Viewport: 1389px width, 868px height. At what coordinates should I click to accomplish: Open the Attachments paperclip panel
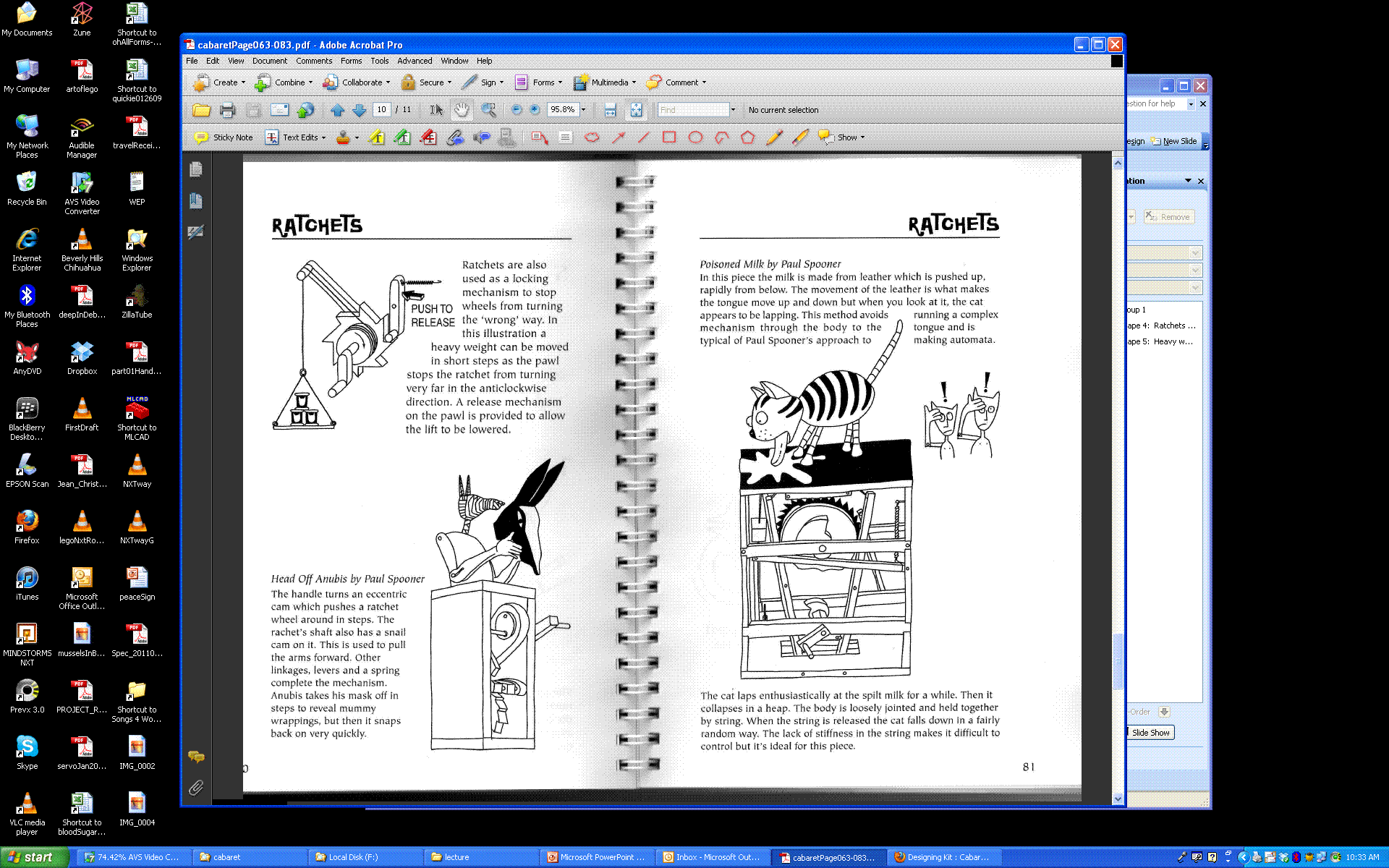click(x=196, y=788)
